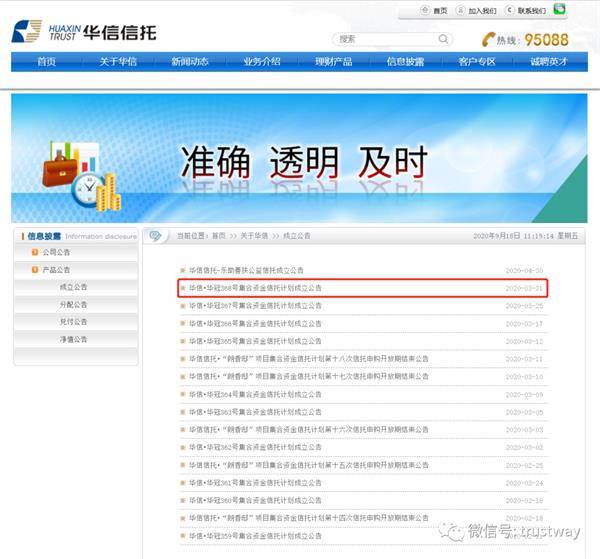Viewport: 600px width, 559px height.
Task: Click the date in the 华冠367号 row
Action: point(524,306)
